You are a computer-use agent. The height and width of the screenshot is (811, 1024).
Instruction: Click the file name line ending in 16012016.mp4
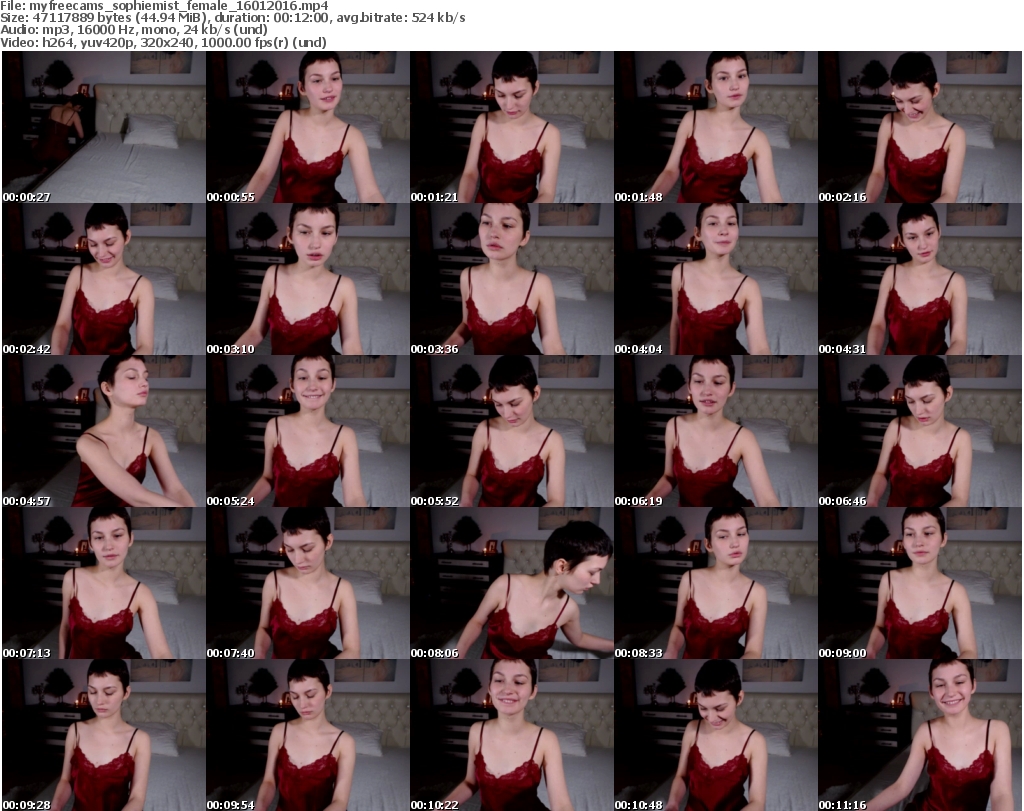click(164, 6)
